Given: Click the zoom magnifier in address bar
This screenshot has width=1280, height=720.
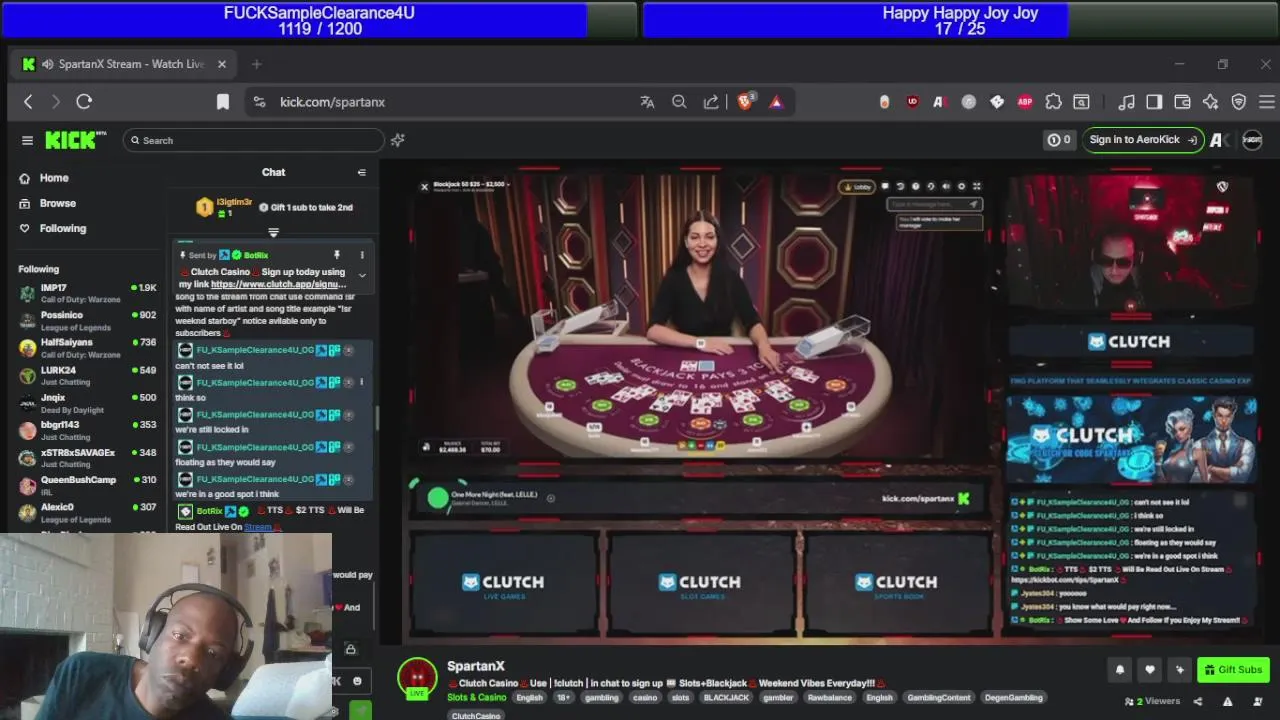Looking at the screenshot, I should [679, 102].
